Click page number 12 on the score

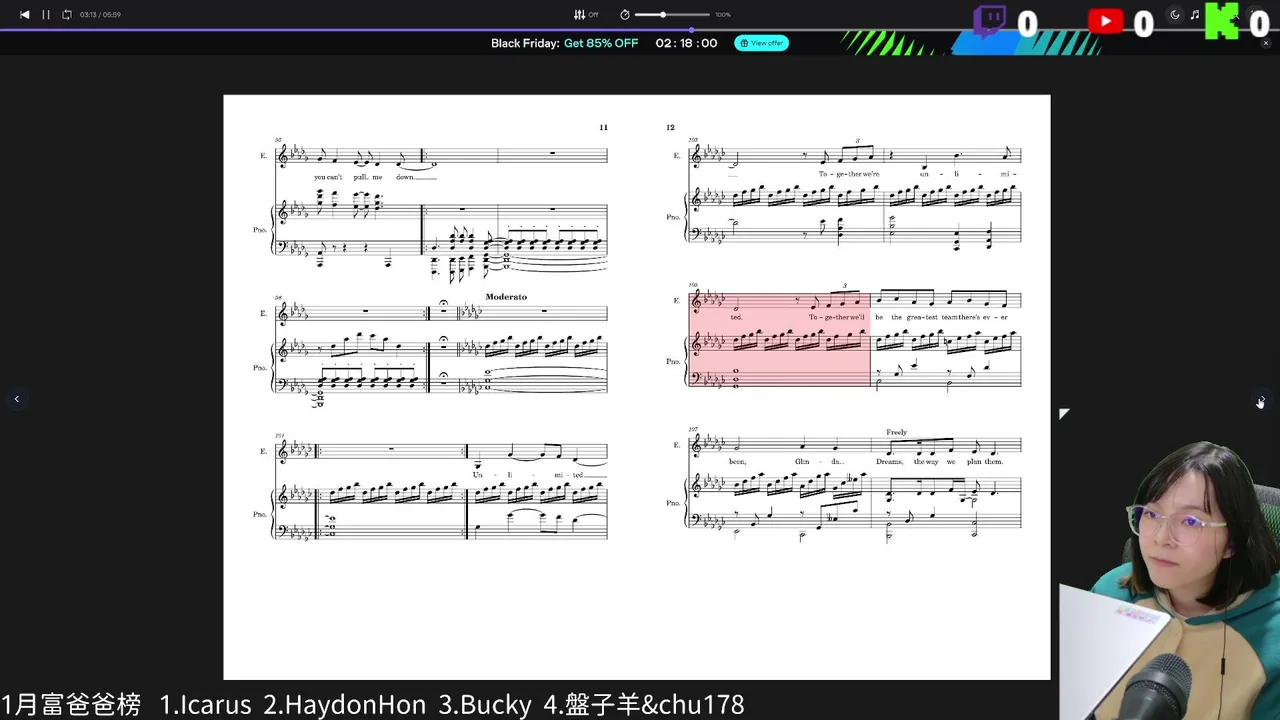coord(670,127)
